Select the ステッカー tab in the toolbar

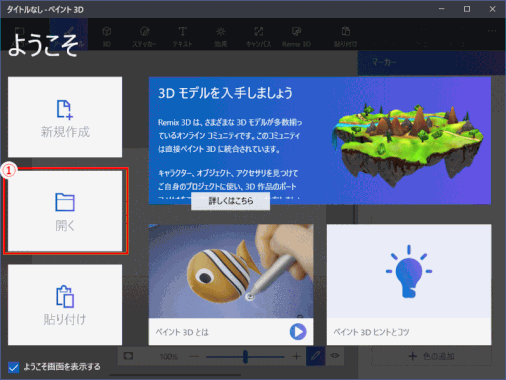coord(144,36)
